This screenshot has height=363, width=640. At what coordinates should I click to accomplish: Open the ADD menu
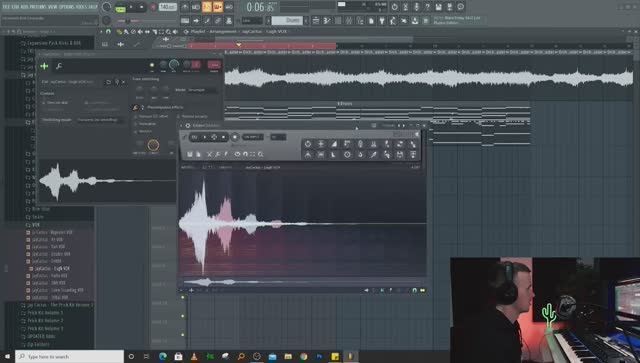pyautogui.click(x=24, y=7)
